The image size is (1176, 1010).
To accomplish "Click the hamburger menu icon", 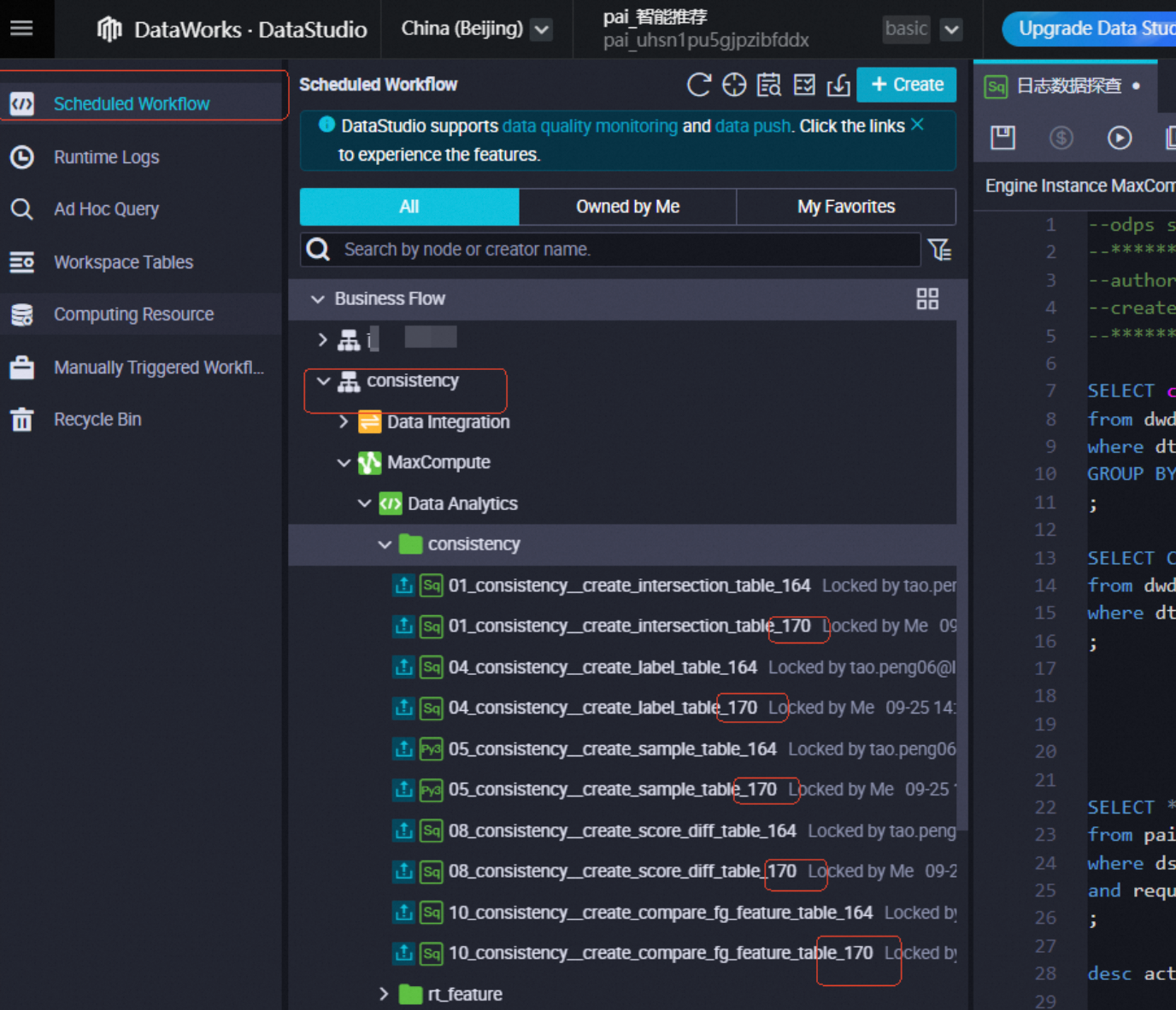I will (21, 28).
